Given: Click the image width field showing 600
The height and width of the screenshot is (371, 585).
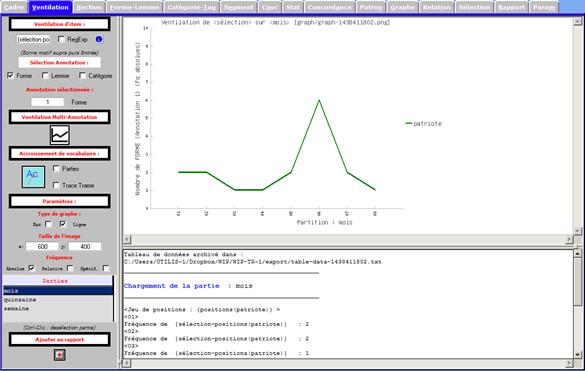Looking at the screenshot, I should (x=42, y=246).
